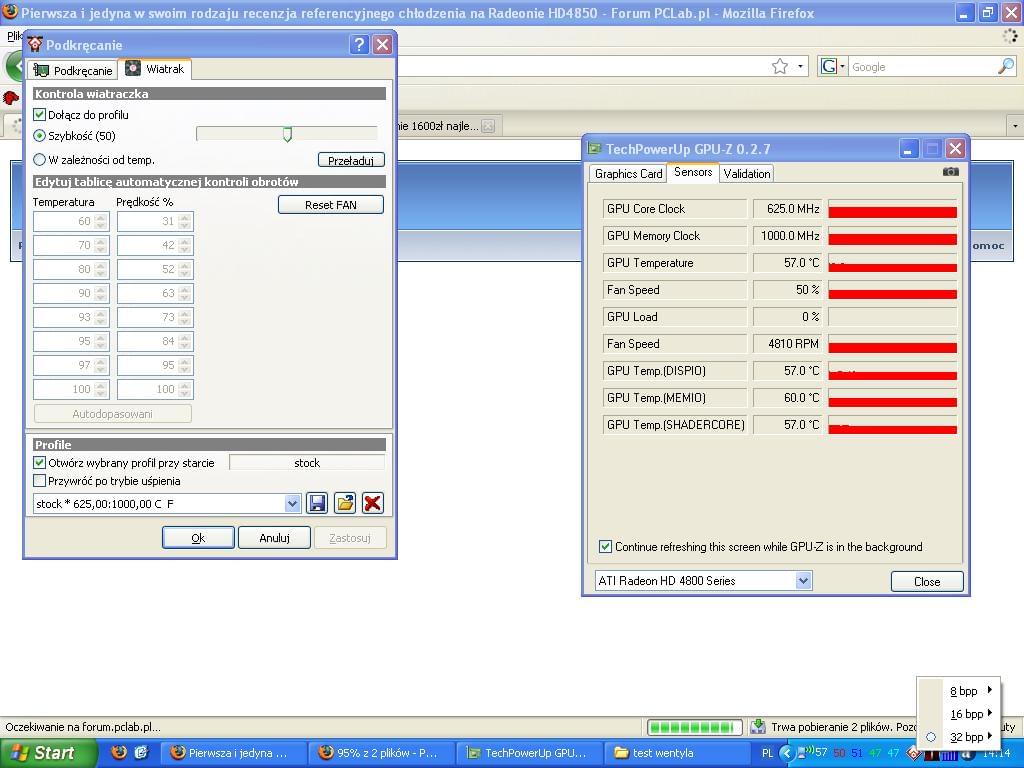Image resolution: width=1024 pixels, height=768 pixels.
Task: Save the current profile with floppy icon
Action: [317, 503]
